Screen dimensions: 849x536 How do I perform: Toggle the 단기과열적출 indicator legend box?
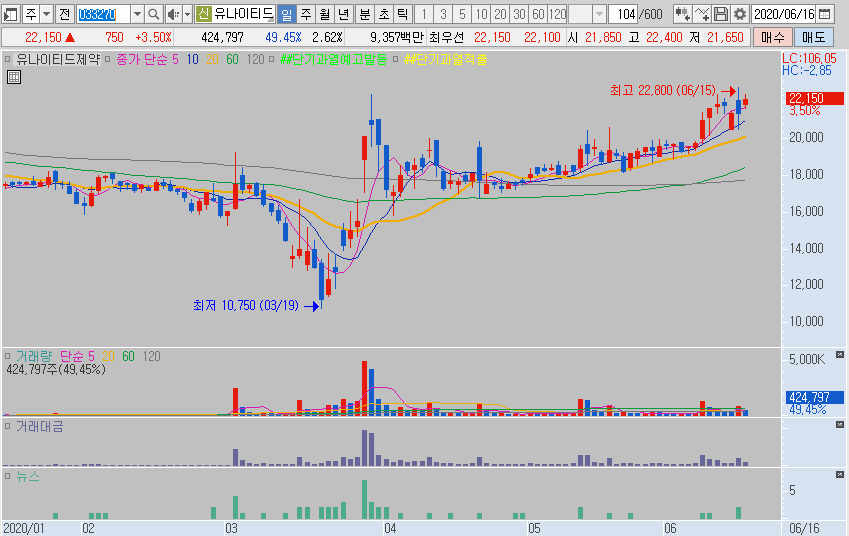pos(396,59)
